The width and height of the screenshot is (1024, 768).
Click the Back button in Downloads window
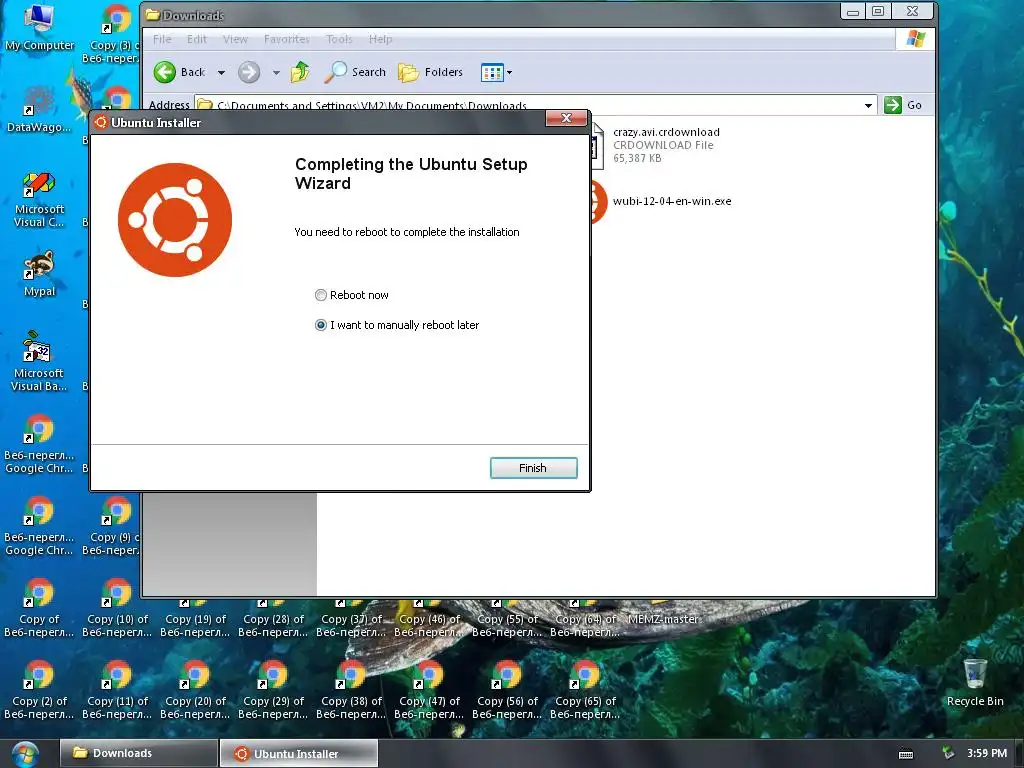pos(180,72)
